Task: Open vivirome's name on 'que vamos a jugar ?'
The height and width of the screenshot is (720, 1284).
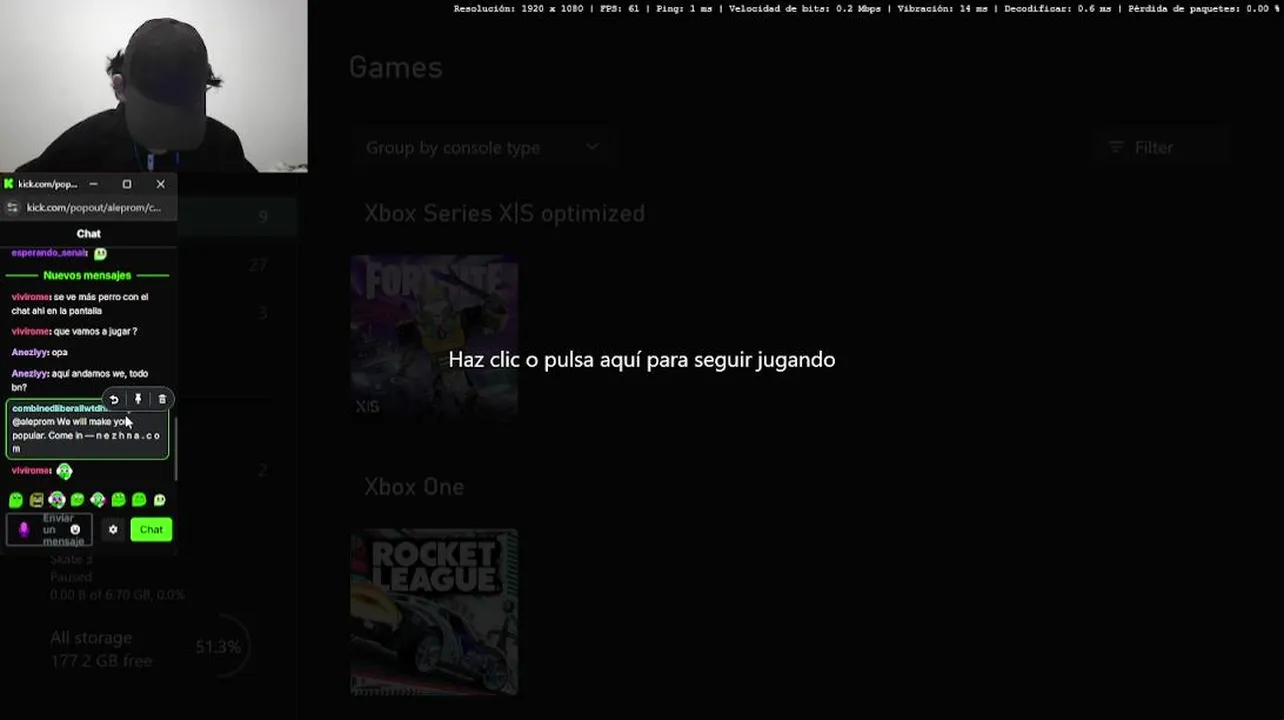Action: [30, 331]
